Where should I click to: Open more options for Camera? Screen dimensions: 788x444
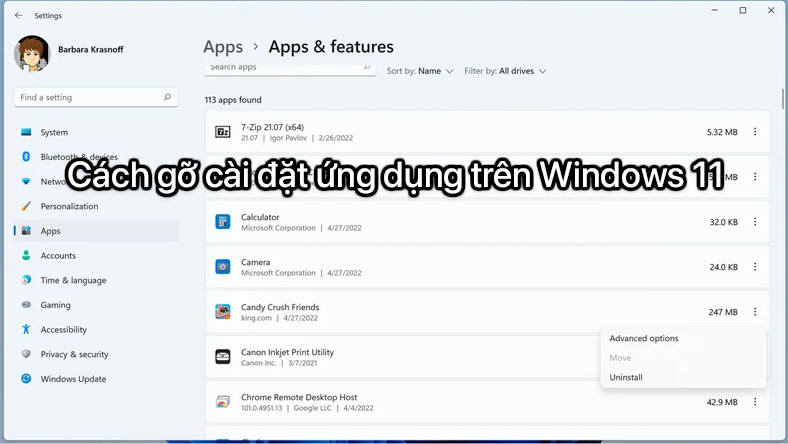tap(755, 267)
